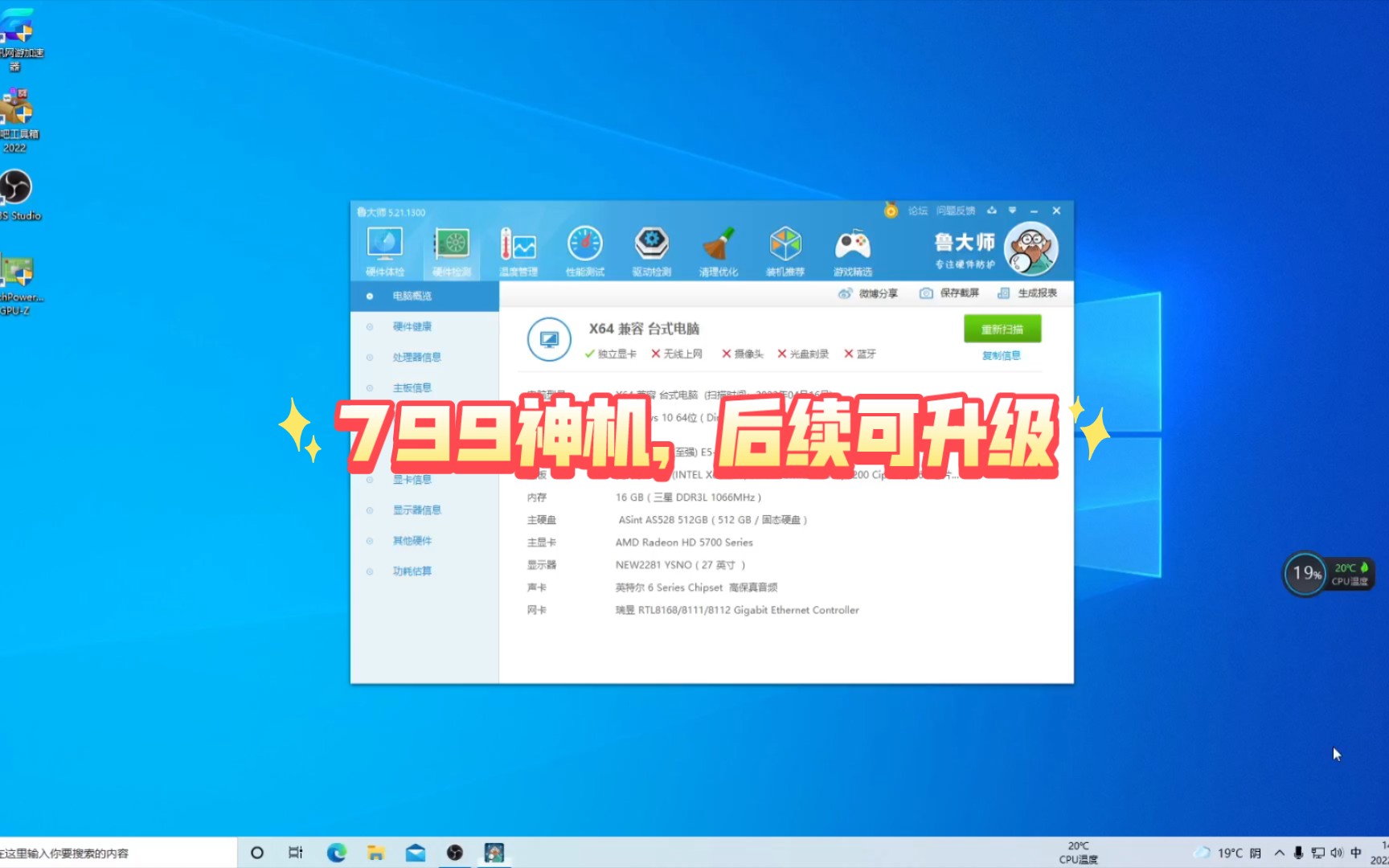Open 温度管理 temperature management

(x=518, y=252)
